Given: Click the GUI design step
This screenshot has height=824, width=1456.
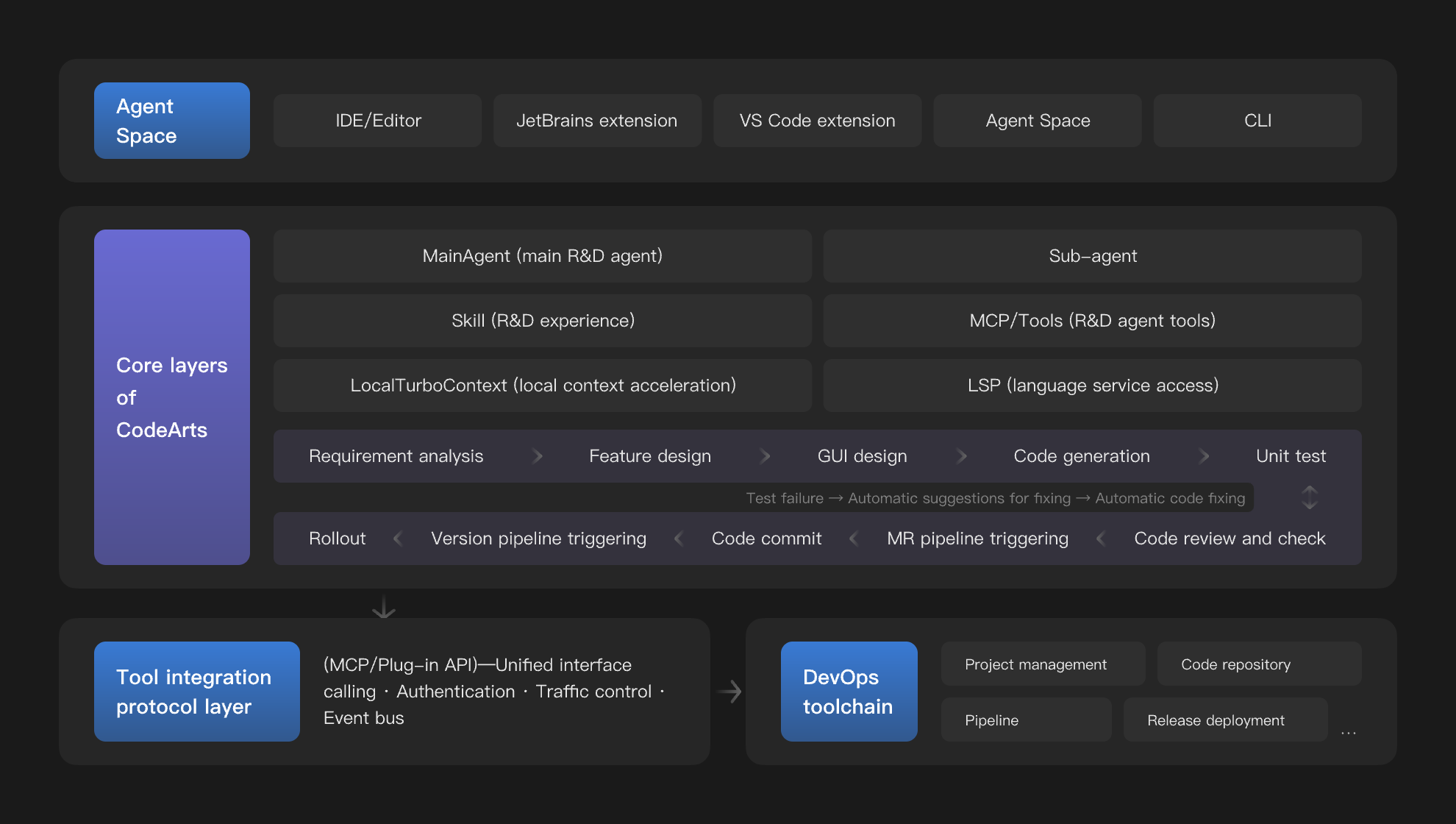Looking at the screenshot, I should [863, 456].
